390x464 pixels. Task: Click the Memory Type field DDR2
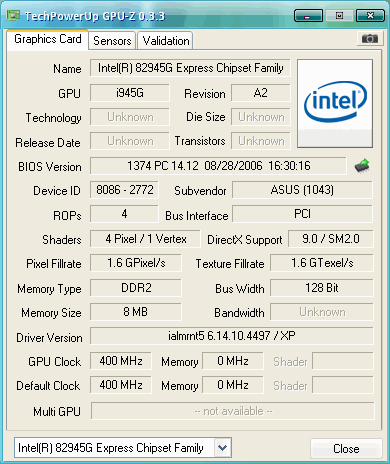(136, 288)
